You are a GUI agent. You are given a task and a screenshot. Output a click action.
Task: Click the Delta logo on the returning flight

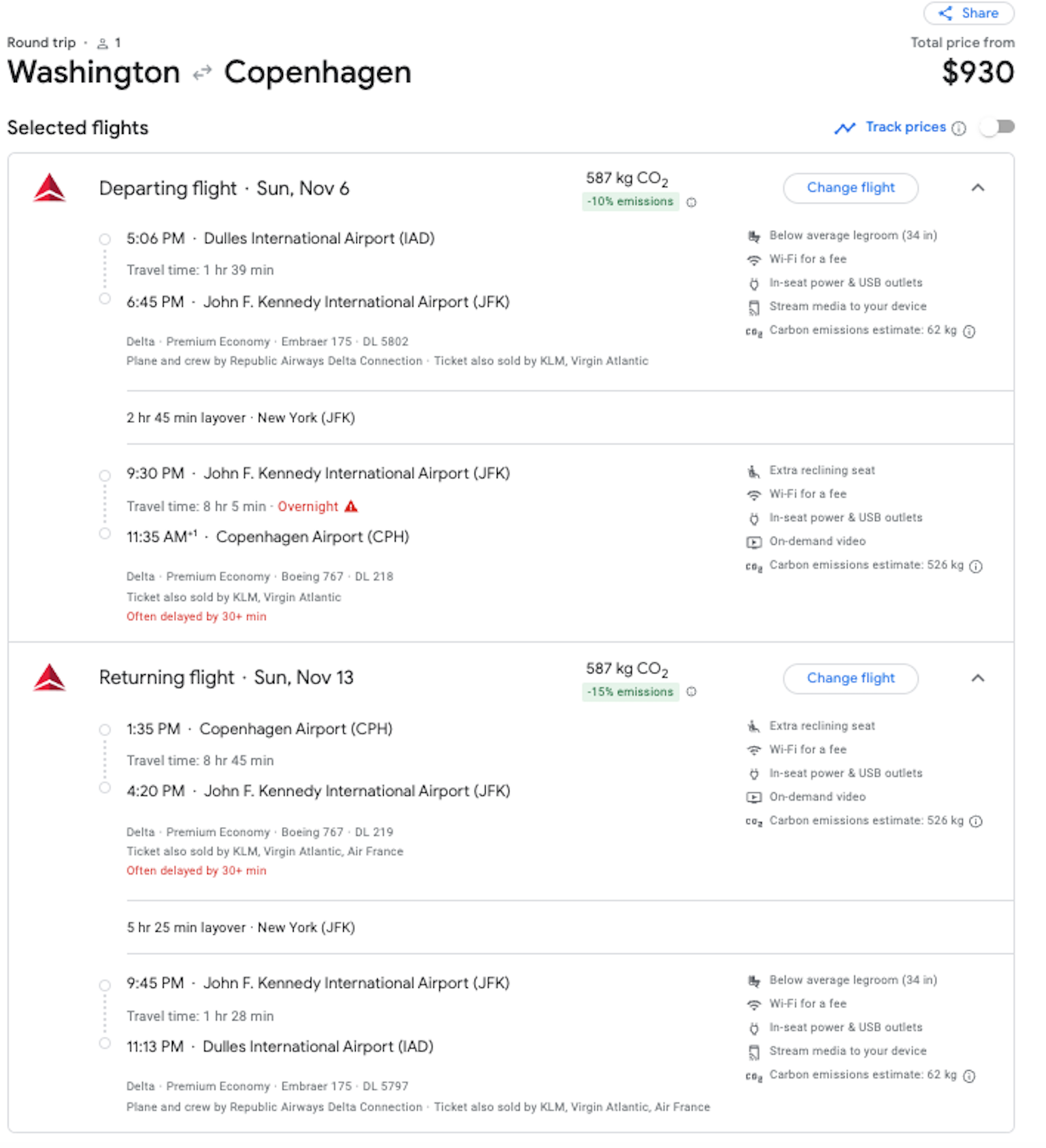pyautogui.click(x=49, y=678)
